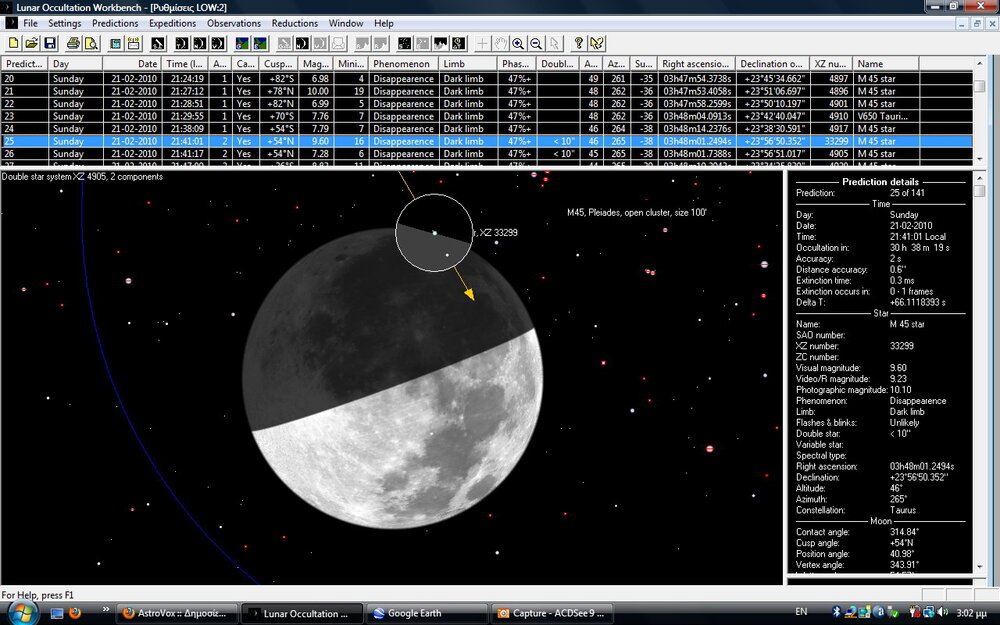
Task: Activate the hand pan tool
Action: [x=500, y=44]
